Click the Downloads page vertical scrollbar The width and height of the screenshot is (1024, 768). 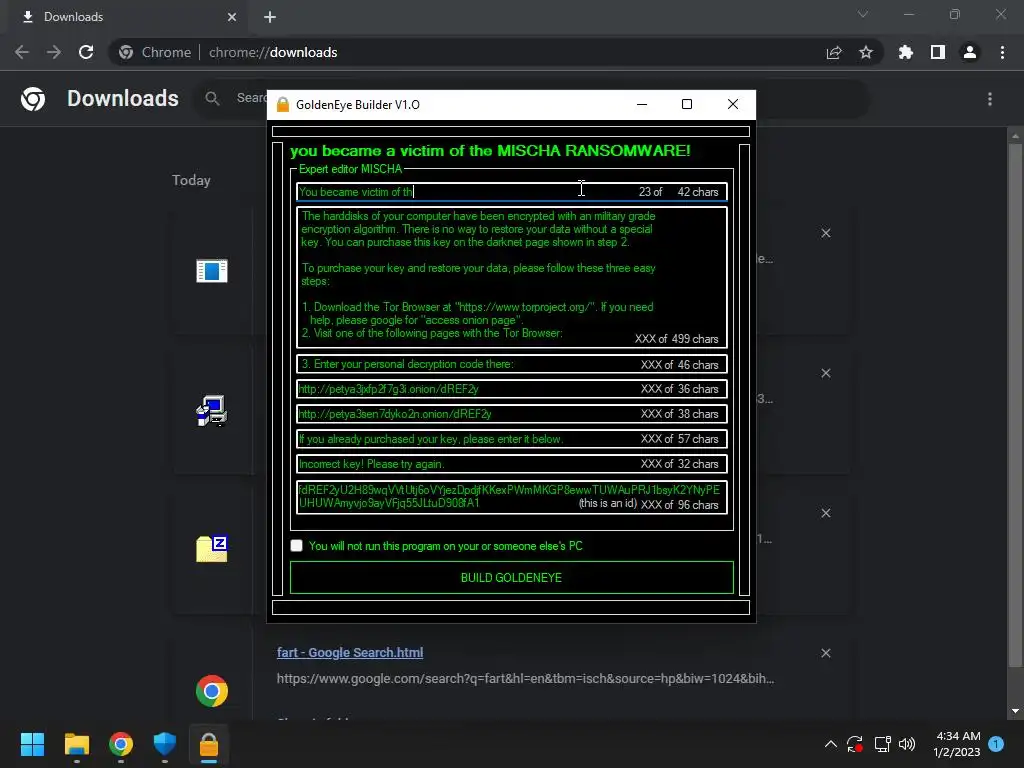click(1015, 405)
